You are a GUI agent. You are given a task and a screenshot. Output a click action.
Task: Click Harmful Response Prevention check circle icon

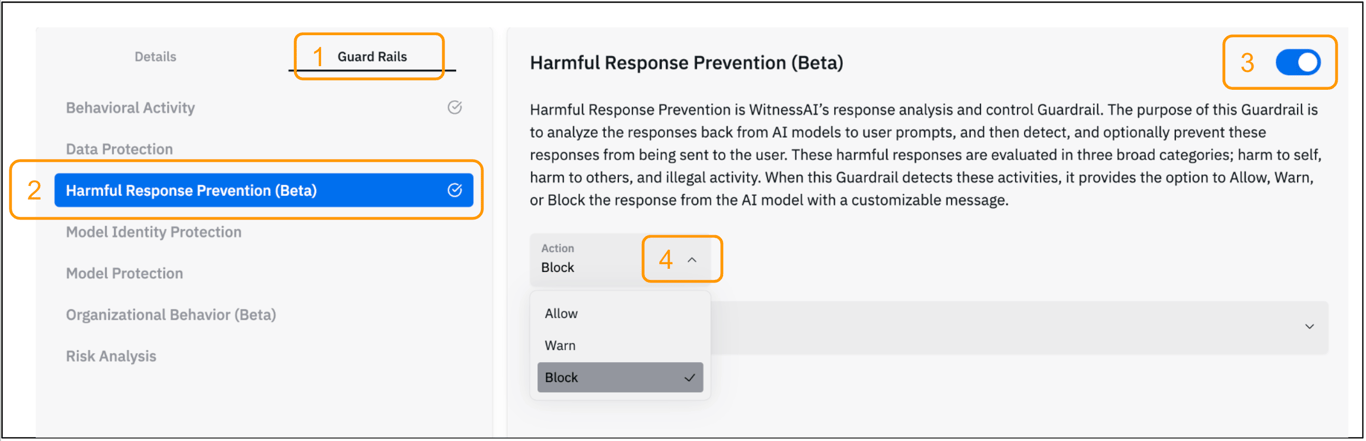(x=455, y=190)
